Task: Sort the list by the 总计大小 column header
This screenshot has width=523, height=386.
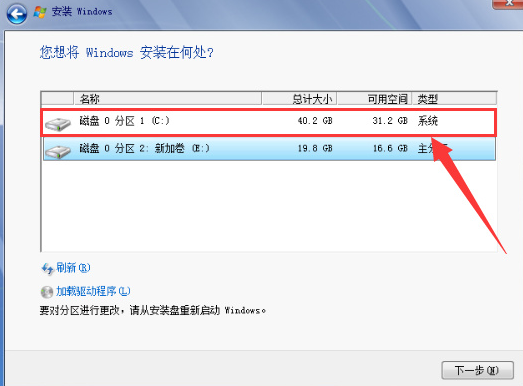Action: coord(299,99)
